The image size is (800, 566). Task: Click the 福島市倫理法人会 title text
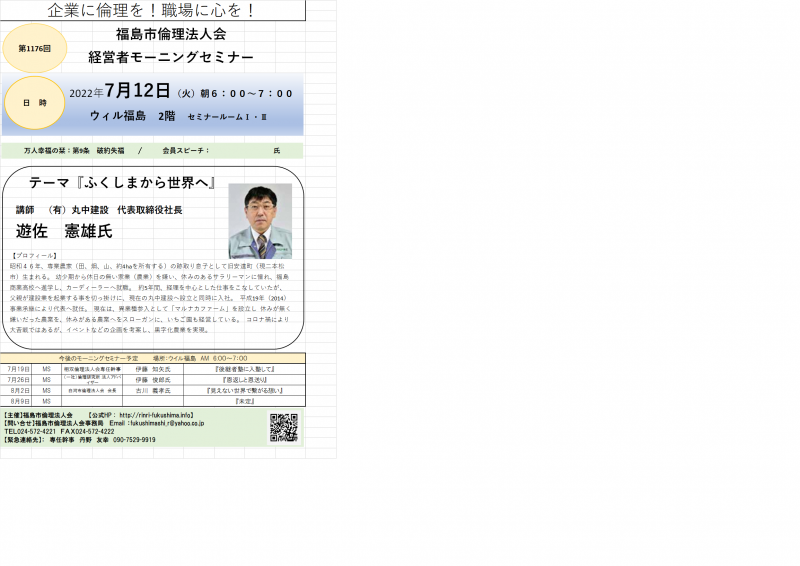point(171,35)
